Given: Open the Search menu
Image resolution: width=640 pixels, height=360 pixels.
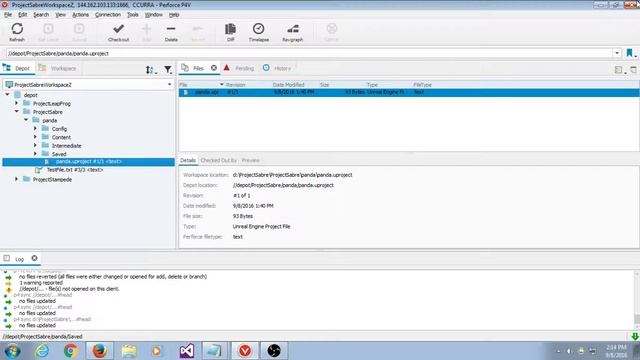Looking at the screenshot, I should click(41, 15).
